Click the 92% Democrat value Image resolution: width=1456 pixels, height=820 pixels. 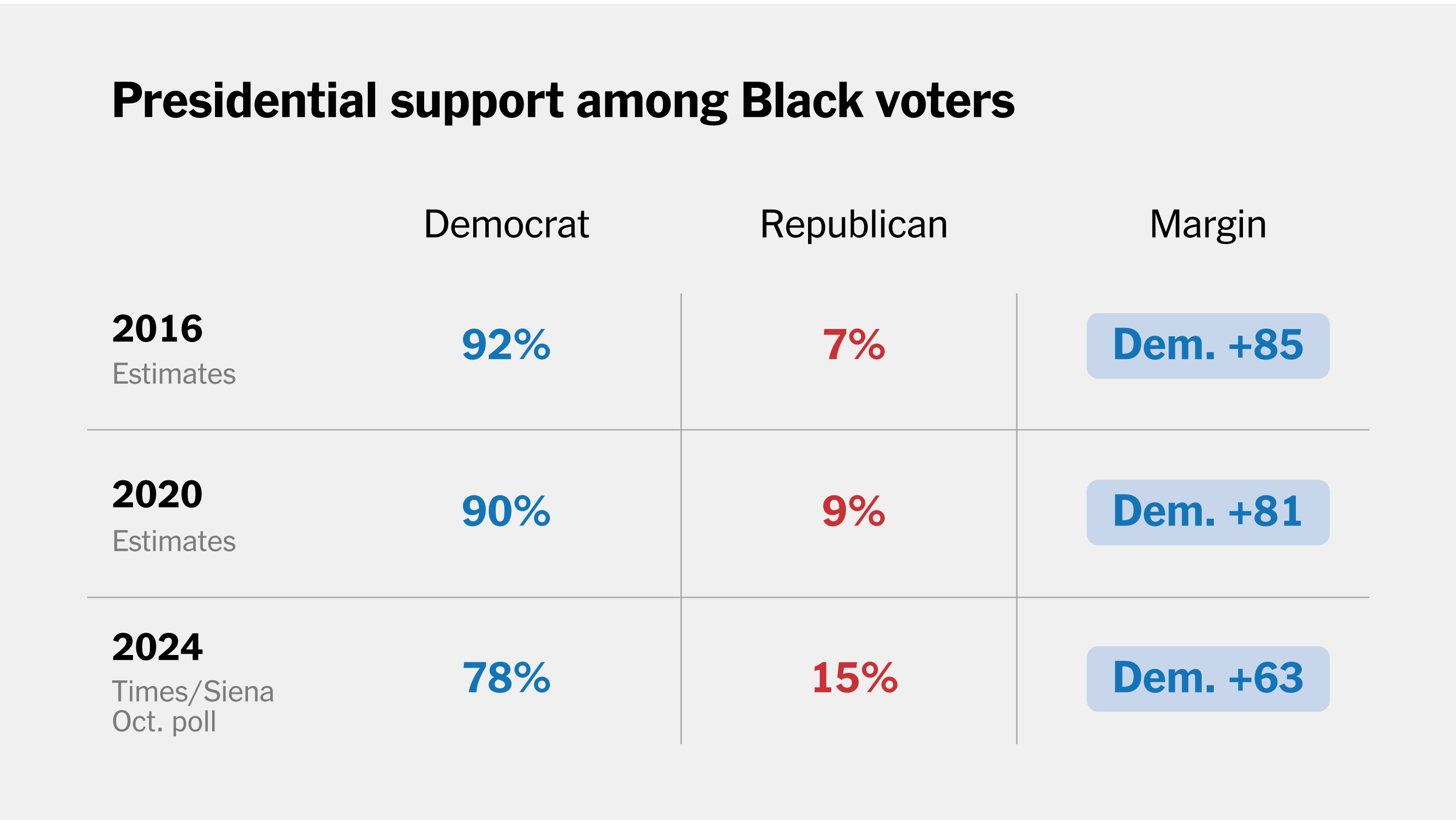click(x=506, y=344)
